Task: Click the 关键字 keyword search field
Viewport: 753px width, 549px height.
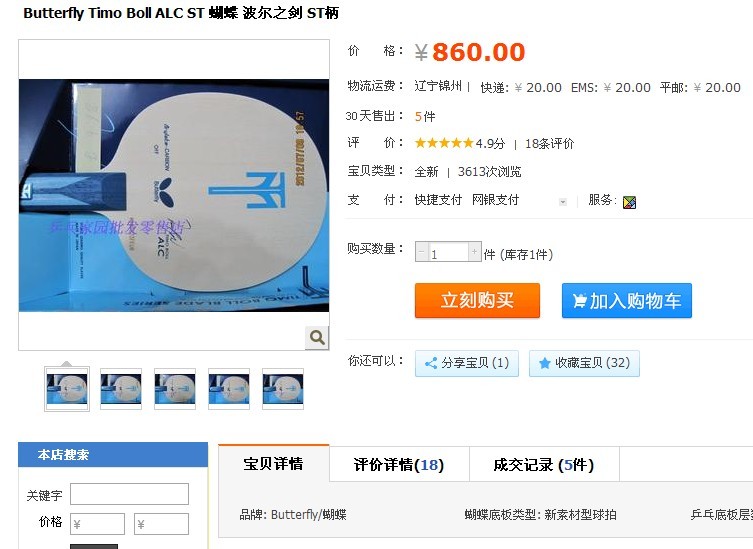Action: tap(129, 494)
